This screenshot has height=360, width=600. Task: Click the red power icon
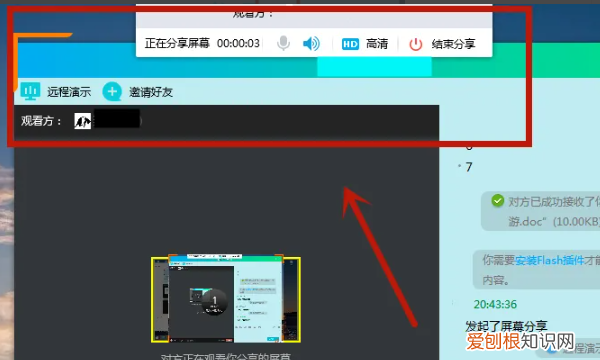pyautogui.click(x=416, y=44)
